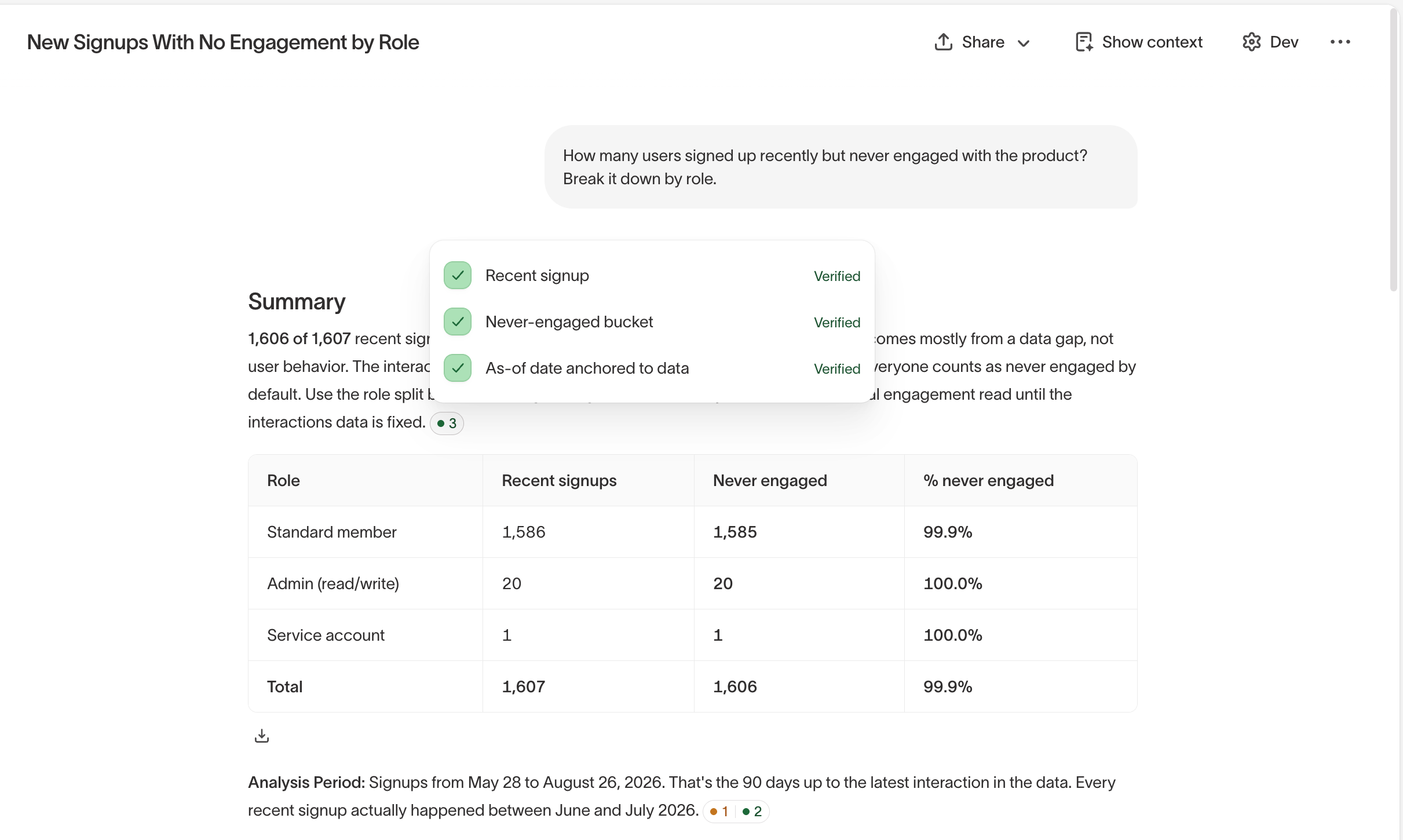Toggle the Never-engaged bucket check
This screenshot has width=1403, height=840.
click(458, 322)
